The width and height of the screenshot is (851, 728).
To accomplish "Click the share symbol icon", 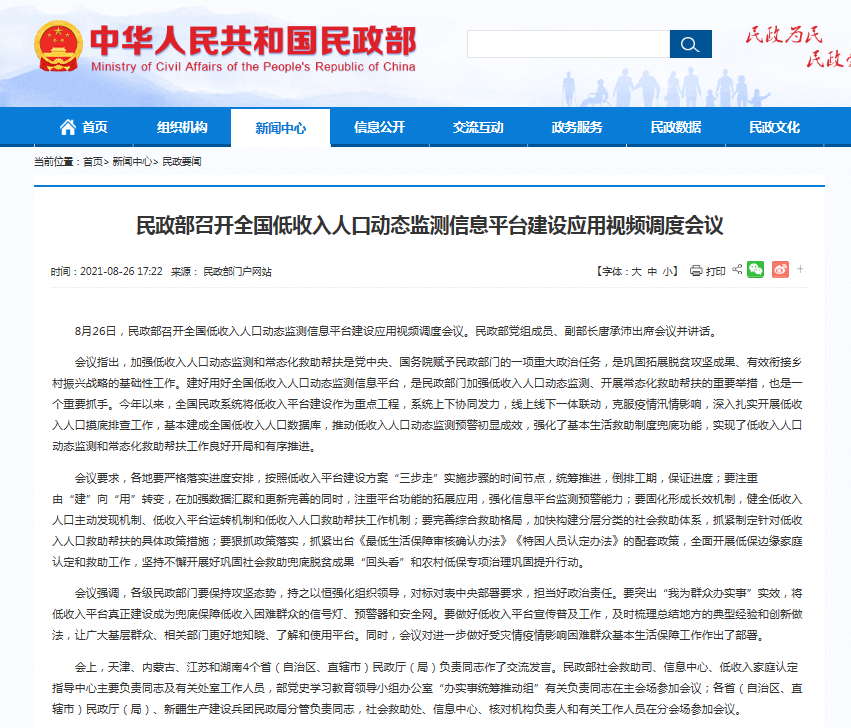I will click(737, 270).
